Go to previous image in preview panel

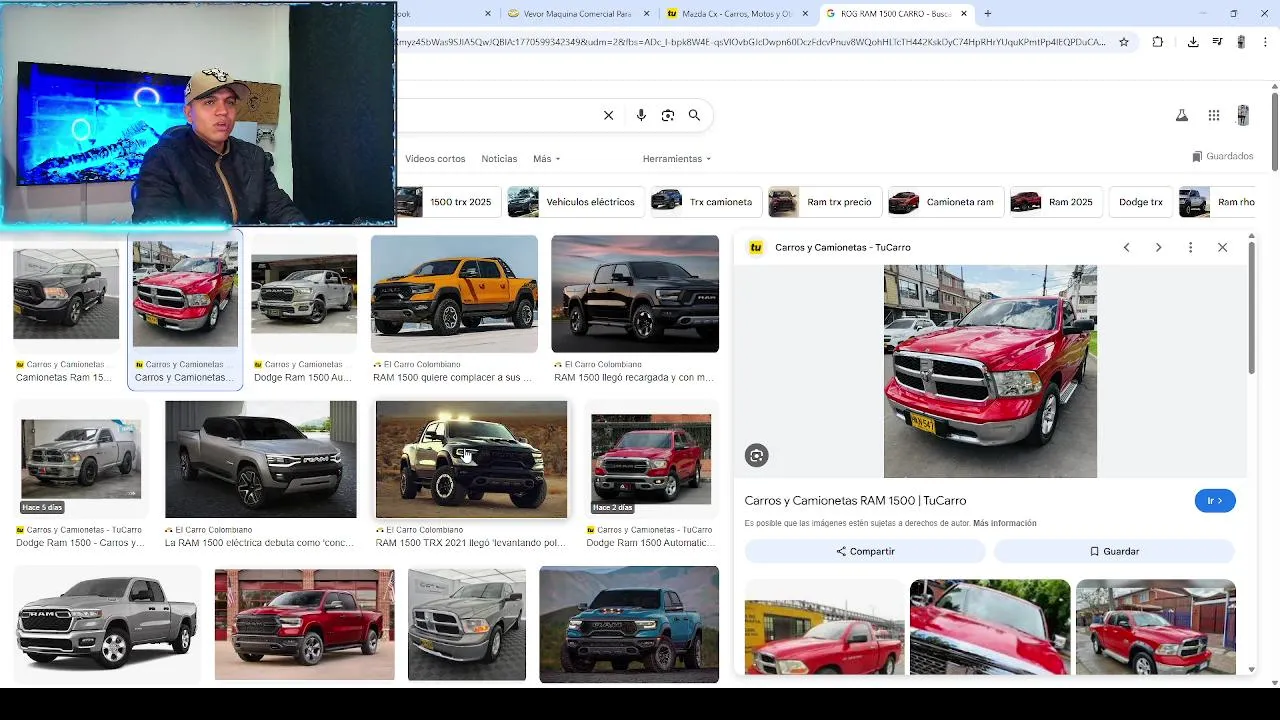pos(1126,247)
